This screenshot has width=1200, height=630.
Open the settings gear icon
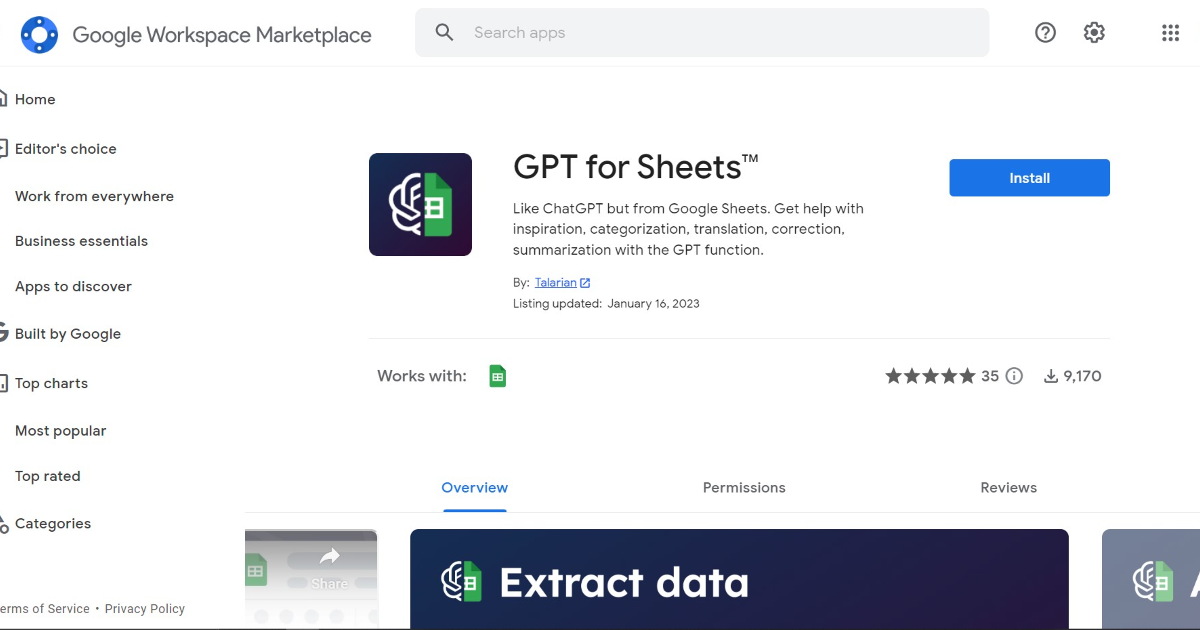click(x=1094, y=32)
